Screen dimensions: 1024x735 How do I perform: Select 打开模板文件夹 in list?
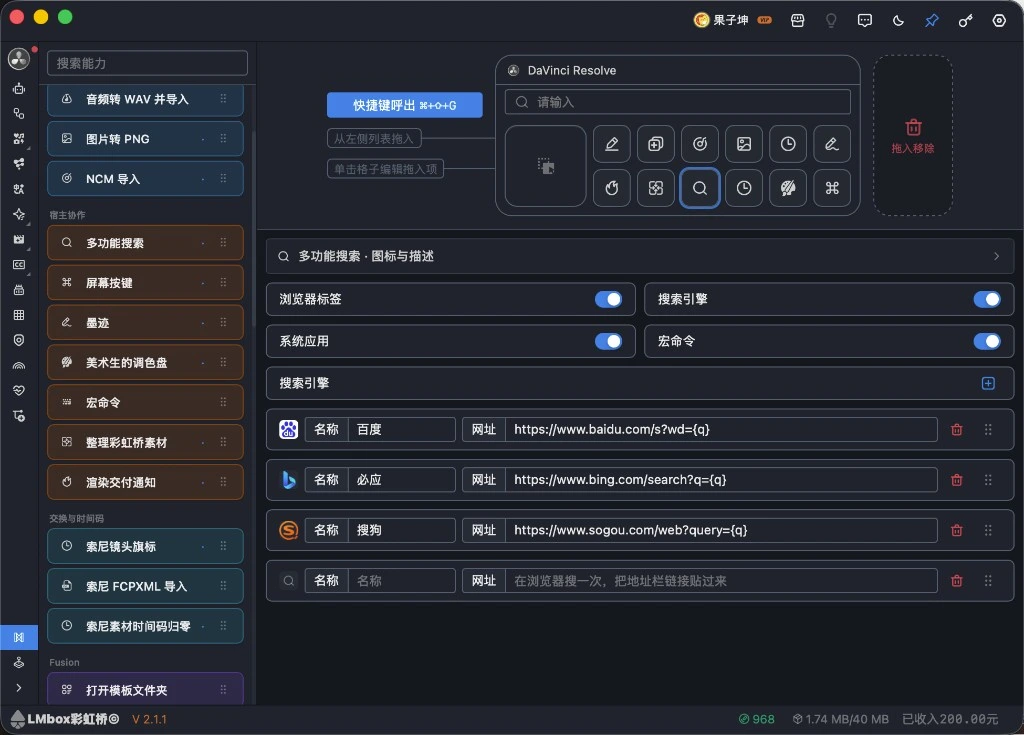click(x=145, y=689)
